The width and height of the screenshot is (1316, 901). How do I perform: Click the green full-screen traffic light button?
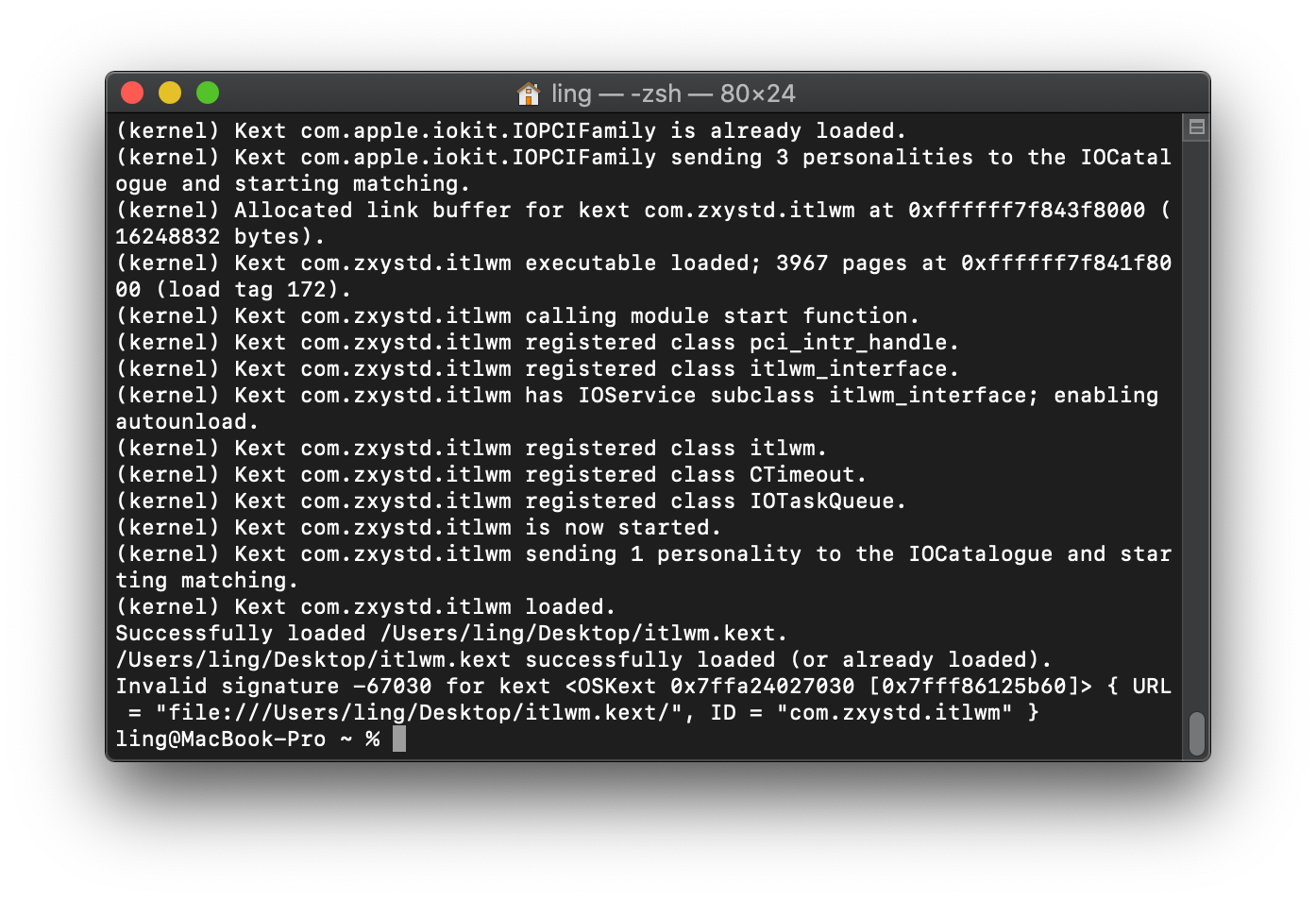pyautogui.click(x=207, y=93)
